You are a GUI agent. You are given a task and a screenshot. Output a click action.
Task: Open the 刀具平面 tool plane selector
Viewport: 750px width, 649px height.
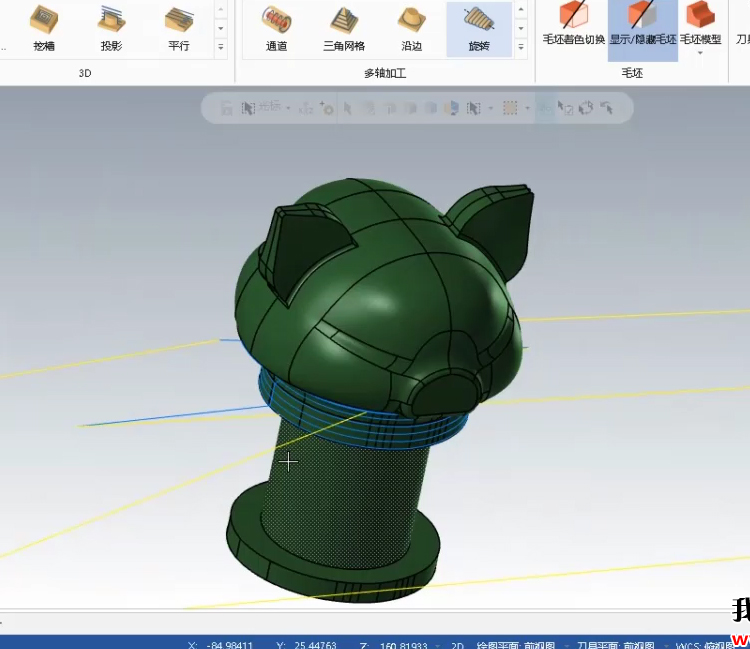tap(616, 645)
